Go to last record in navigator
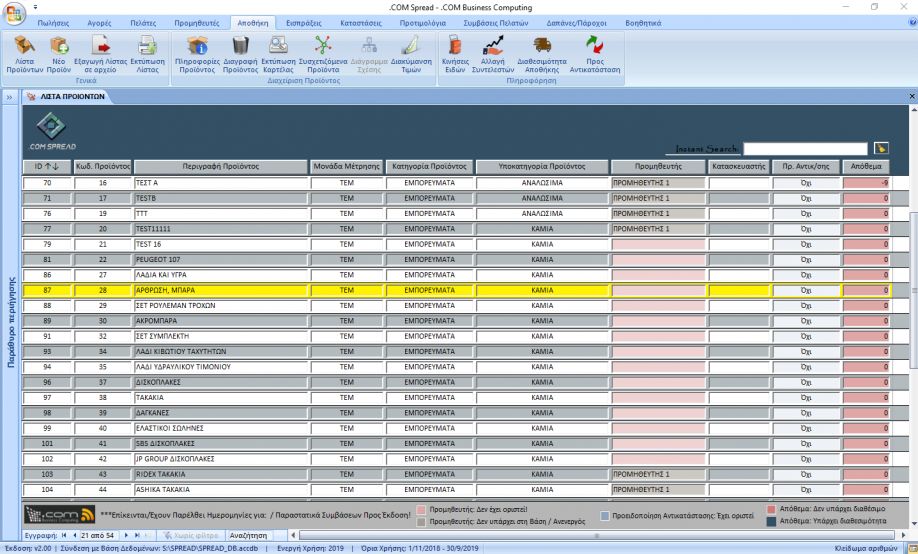 [137, 535]
